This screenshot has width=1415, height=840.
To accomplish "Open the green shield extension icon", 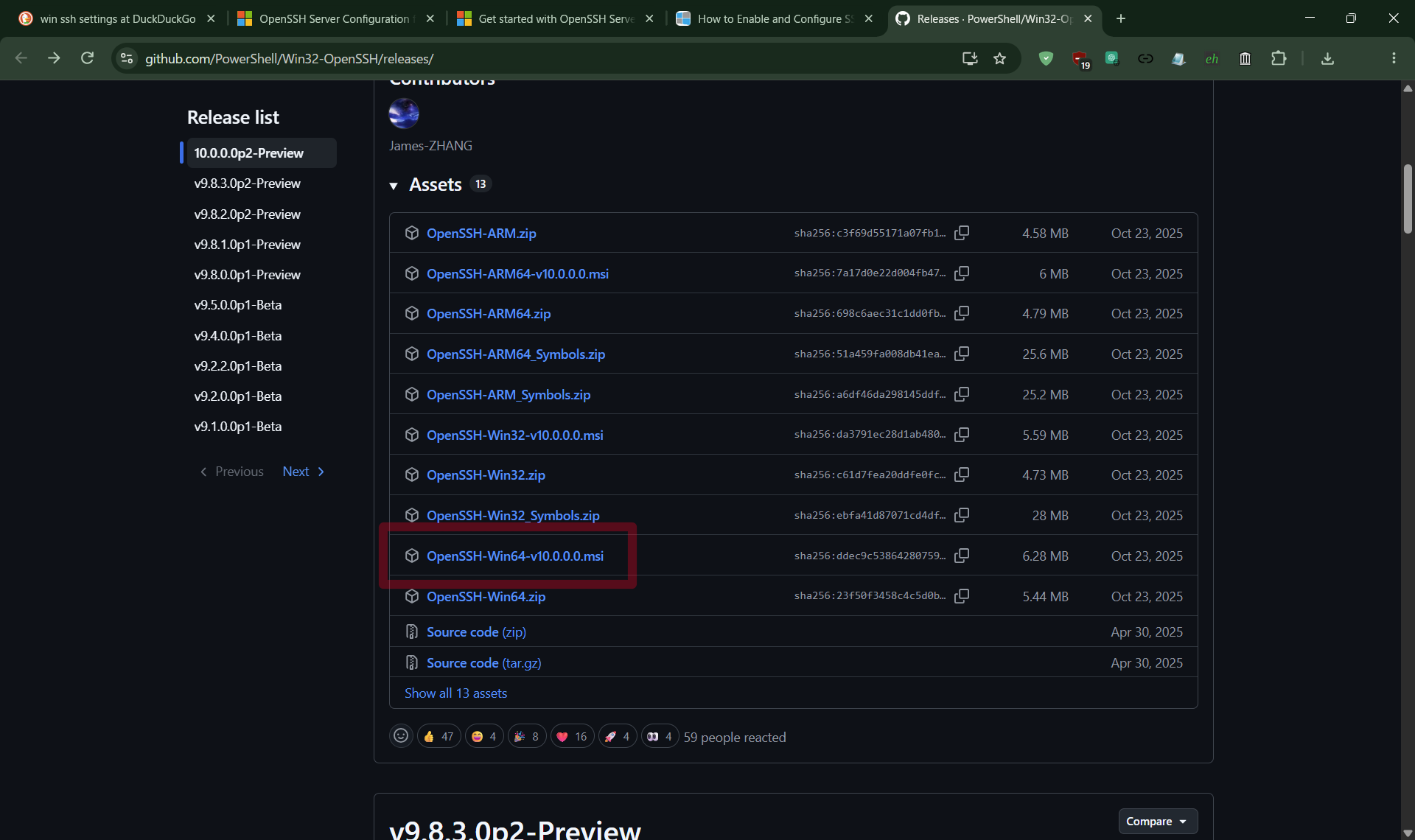I will [1046, 58].
